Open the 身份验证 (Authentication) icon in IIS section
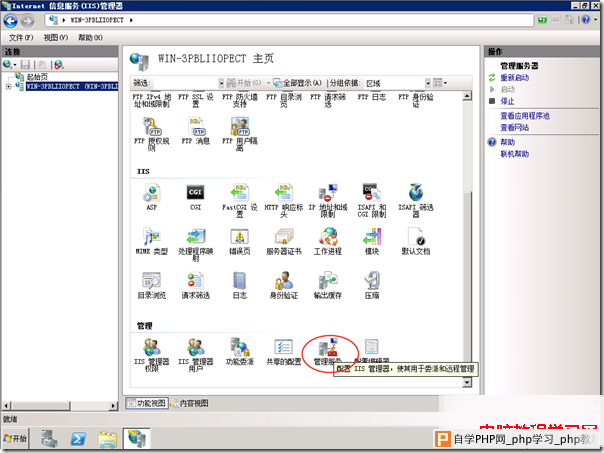The width and height of the screenshot is (604, 453). (283, 283)
